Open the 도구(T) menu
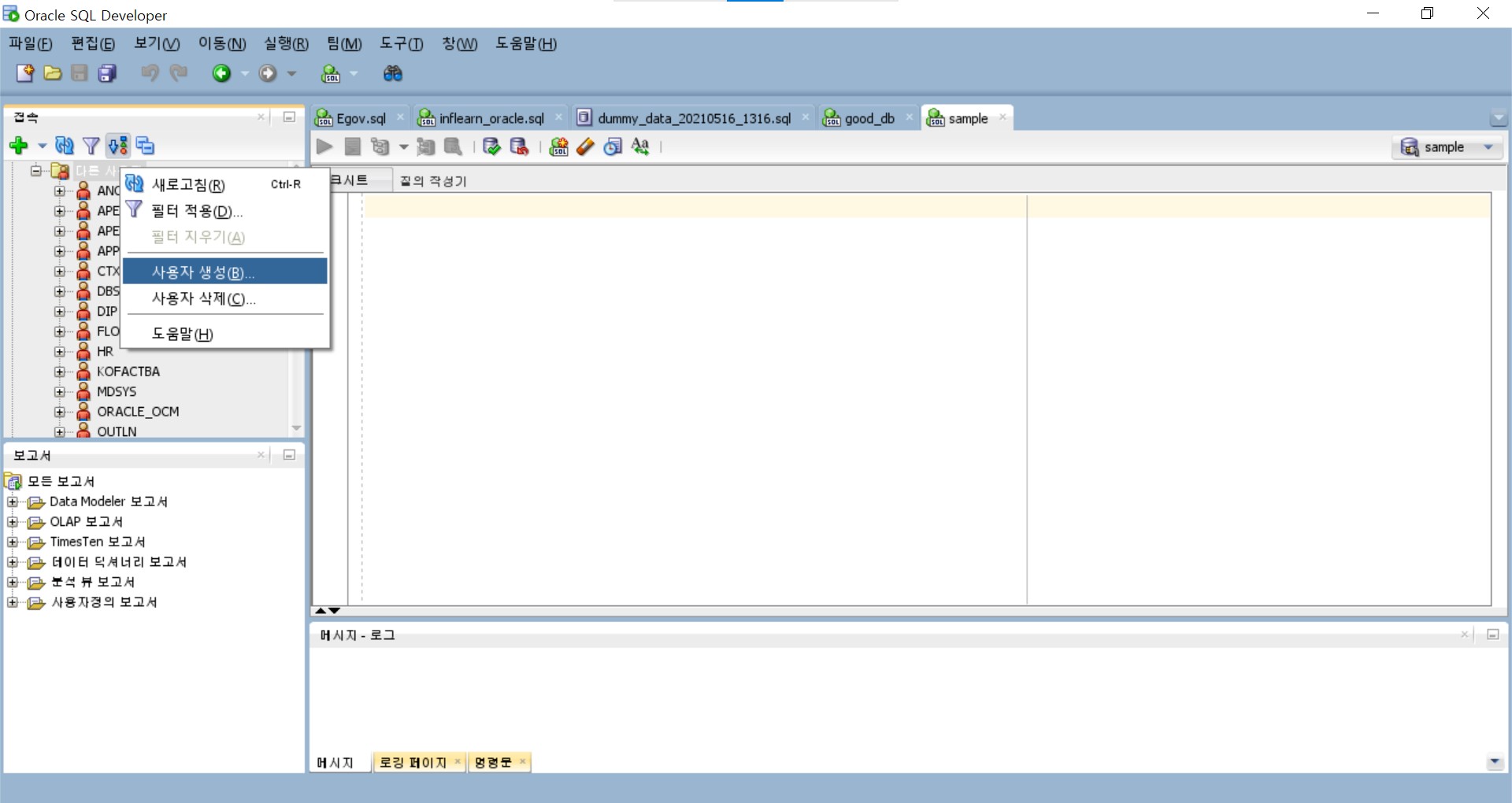 pos(401,44)
